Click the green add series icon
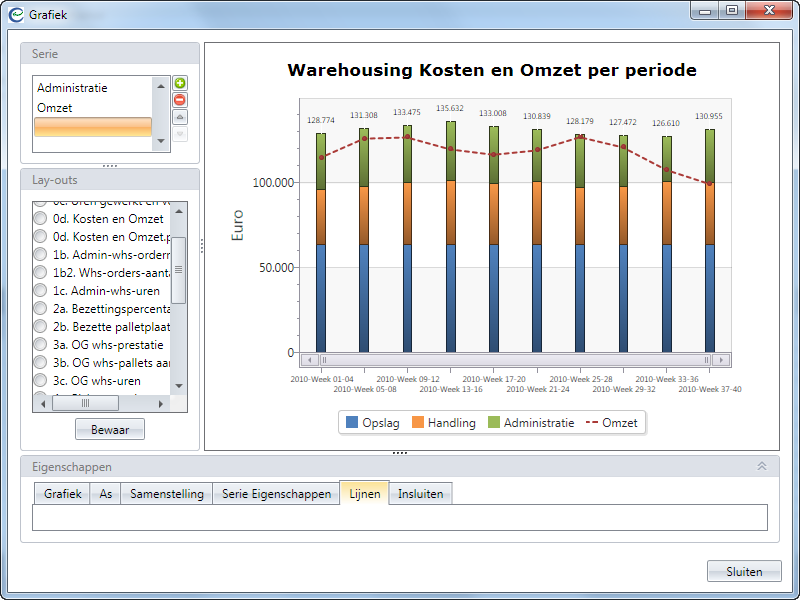Image resolution: width=800 pixels, height=600 pixels. pos(180,83)
